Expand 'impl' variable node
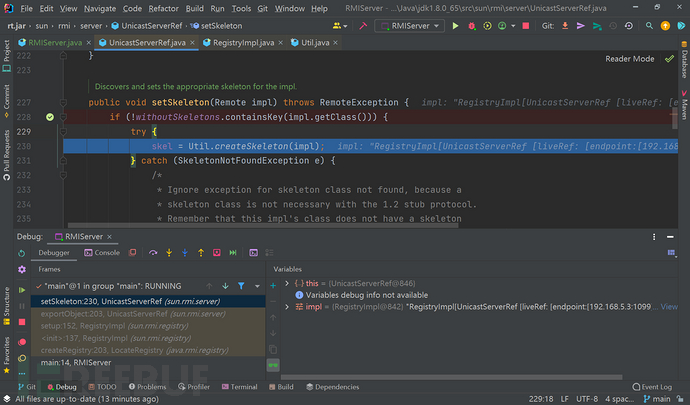The image size is (690, 405). [287, 307]
